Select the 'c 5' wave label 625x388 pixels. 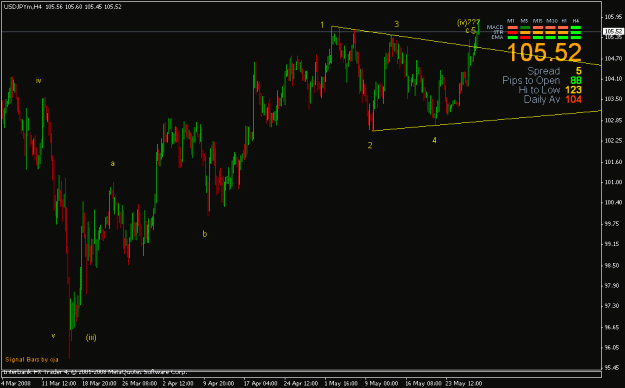471,30
